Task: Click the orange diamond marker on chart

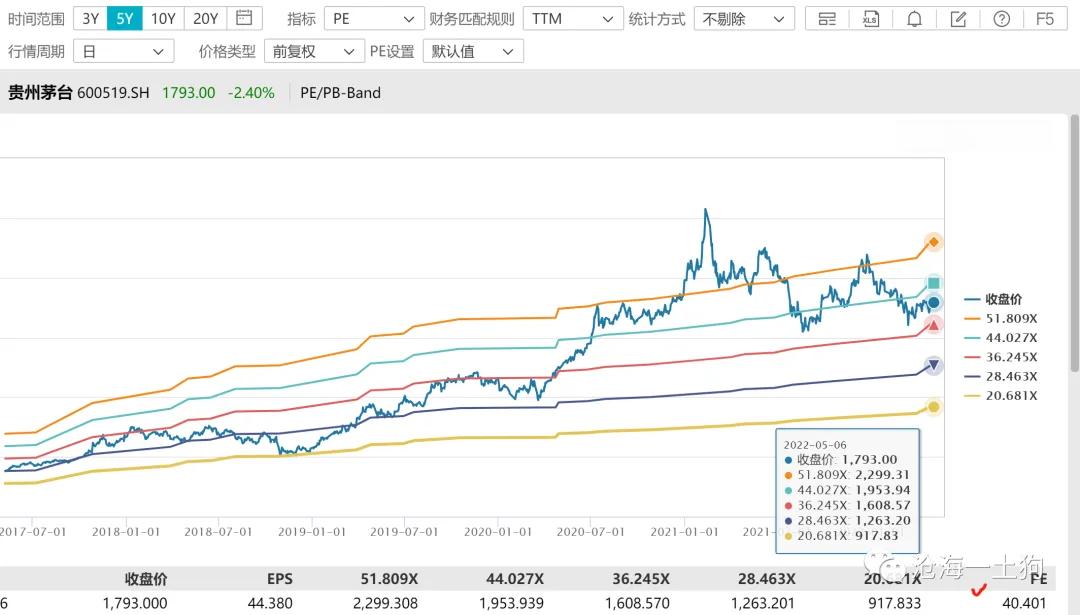Action: point(933,242)
